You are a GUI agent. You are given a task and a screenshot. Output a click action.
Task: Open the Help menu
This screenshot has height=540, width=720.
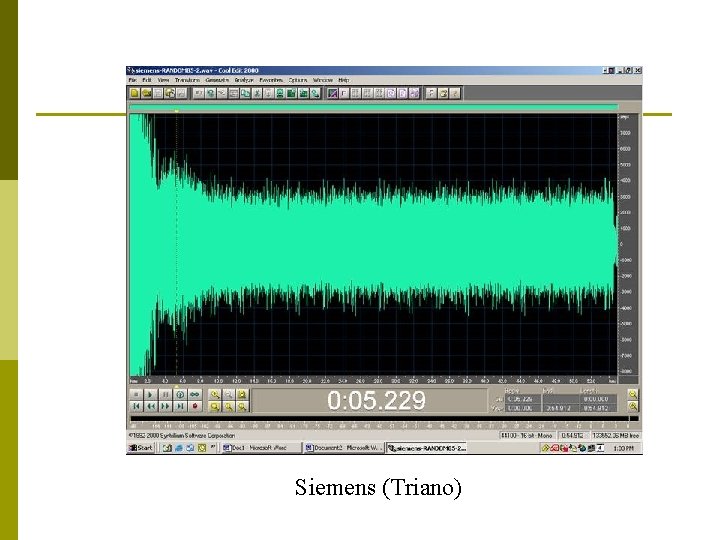343,80
